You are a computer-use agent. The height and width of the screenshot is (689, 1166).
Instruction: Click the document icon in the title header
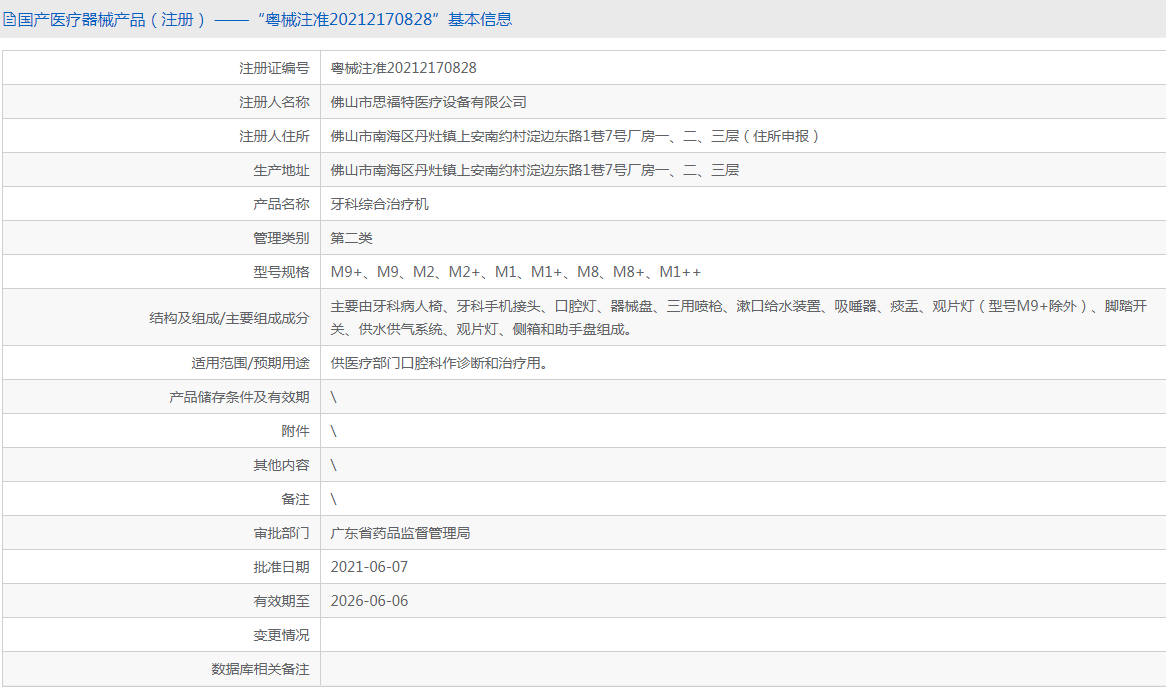coord(9,19)
